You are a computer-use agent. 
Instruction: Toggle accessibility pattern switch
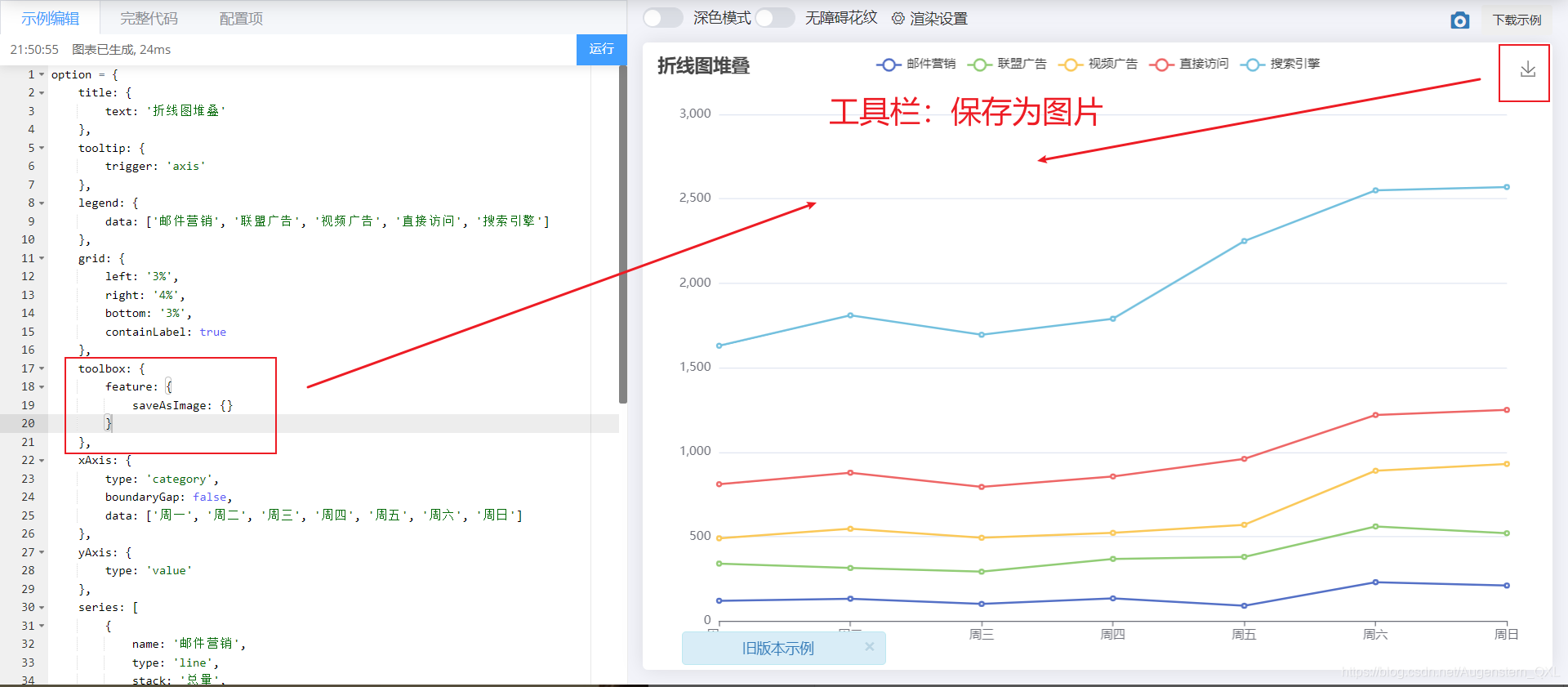click(775, 17)
